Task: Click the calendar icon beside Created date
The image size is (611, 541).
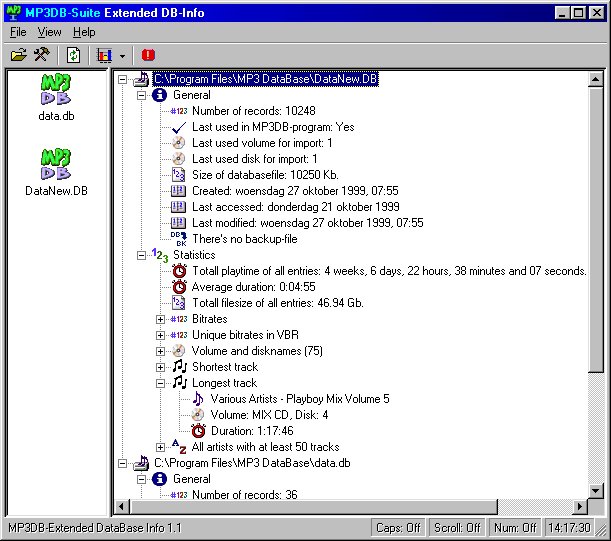Action: 178,191
